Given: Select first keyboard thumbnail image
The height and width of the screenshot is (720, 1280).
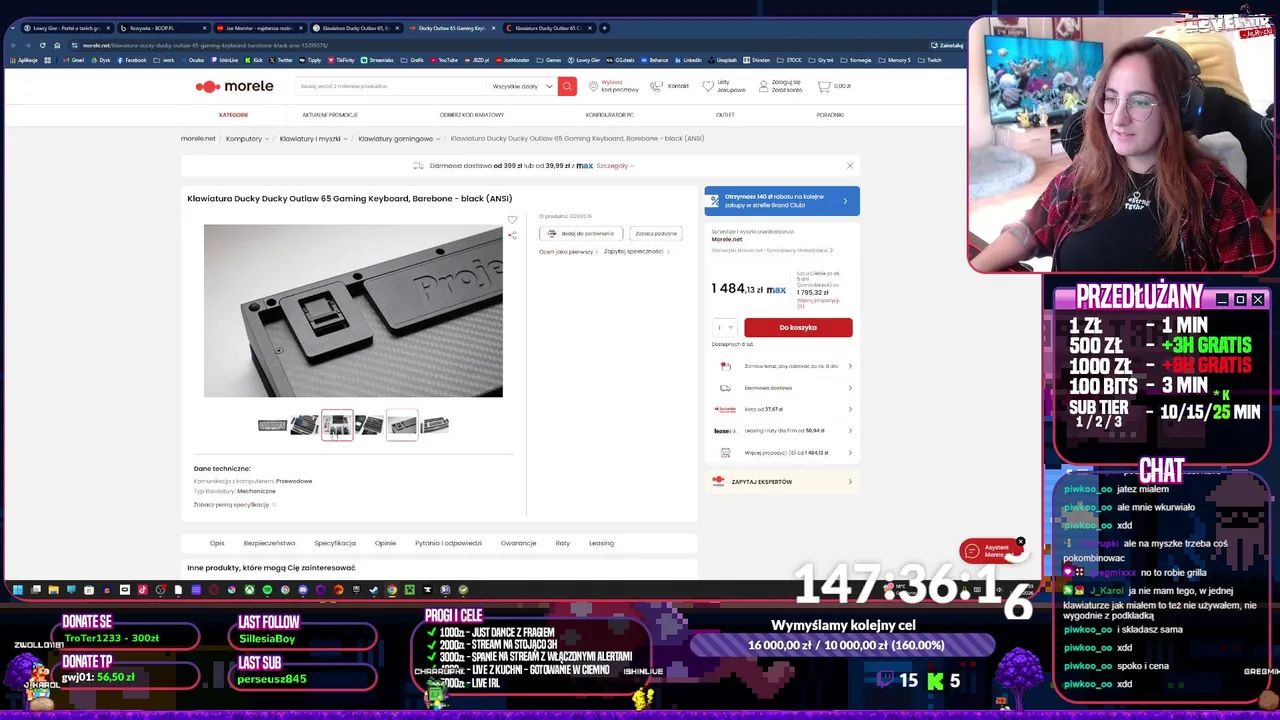Looking at the screenshot, I should (272, 425).
